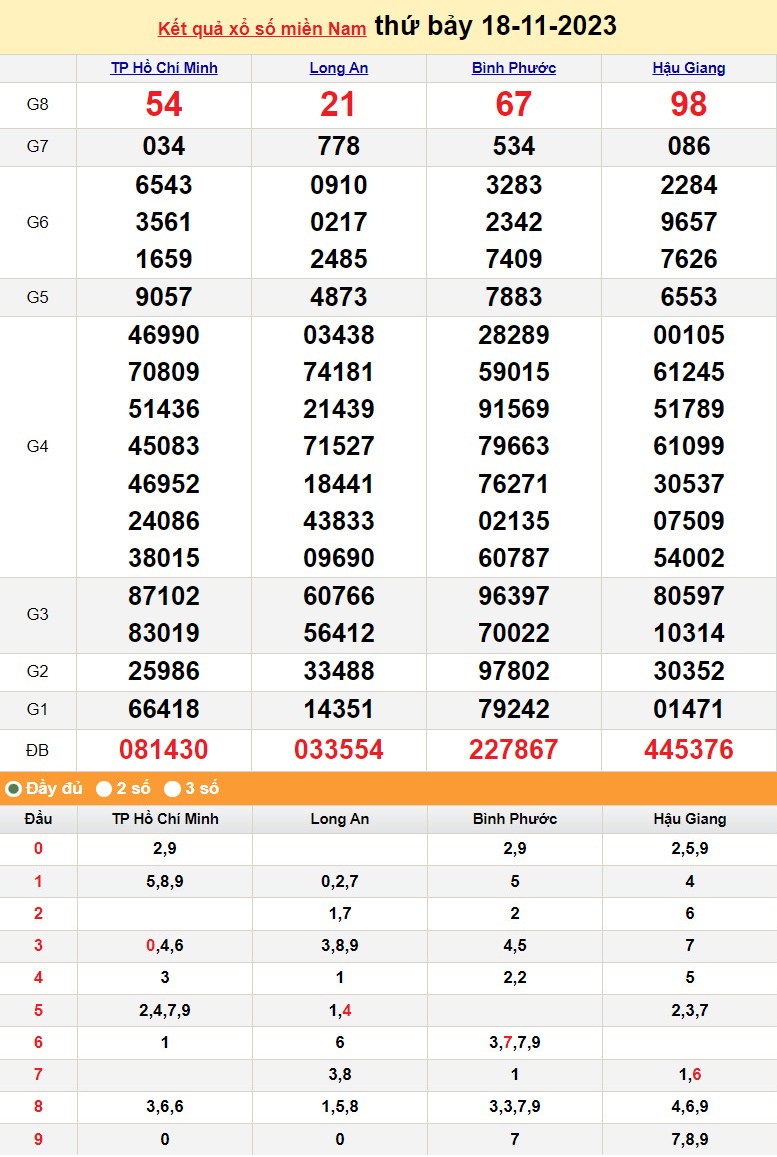The height and width of the screenshot is (1157, 777).
Task: Select the G8 prize row label
Action: pyautogui.click(x=38, y=105)
